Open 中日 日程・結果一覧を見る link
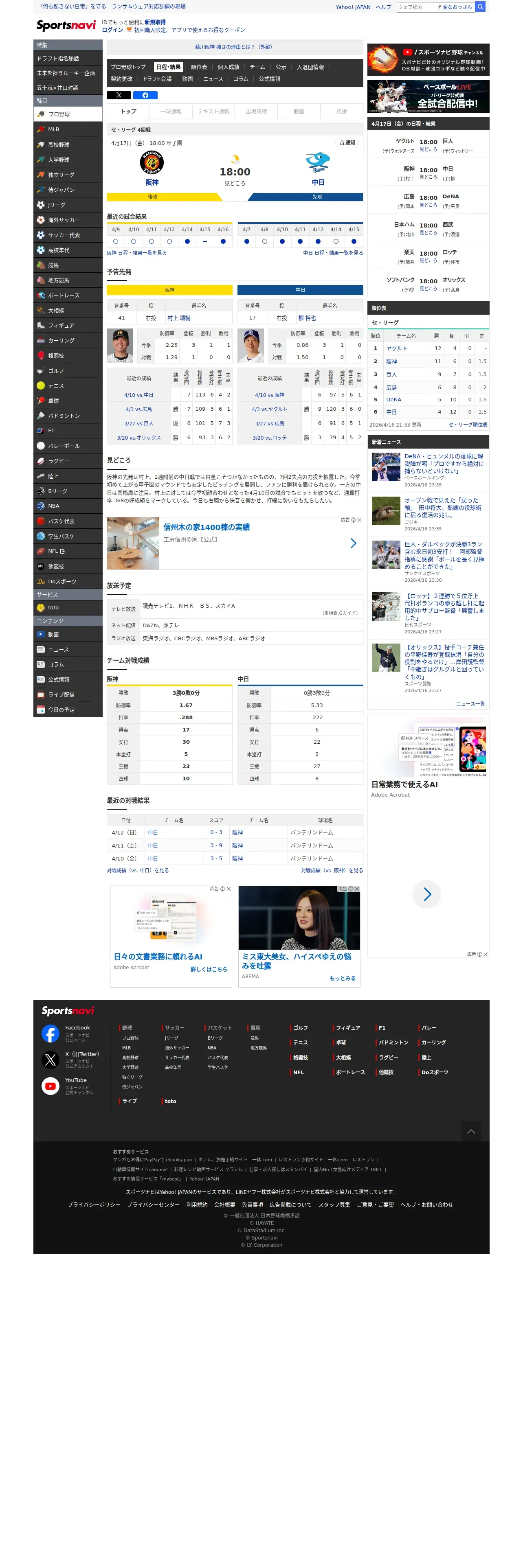 pos(333,253)
